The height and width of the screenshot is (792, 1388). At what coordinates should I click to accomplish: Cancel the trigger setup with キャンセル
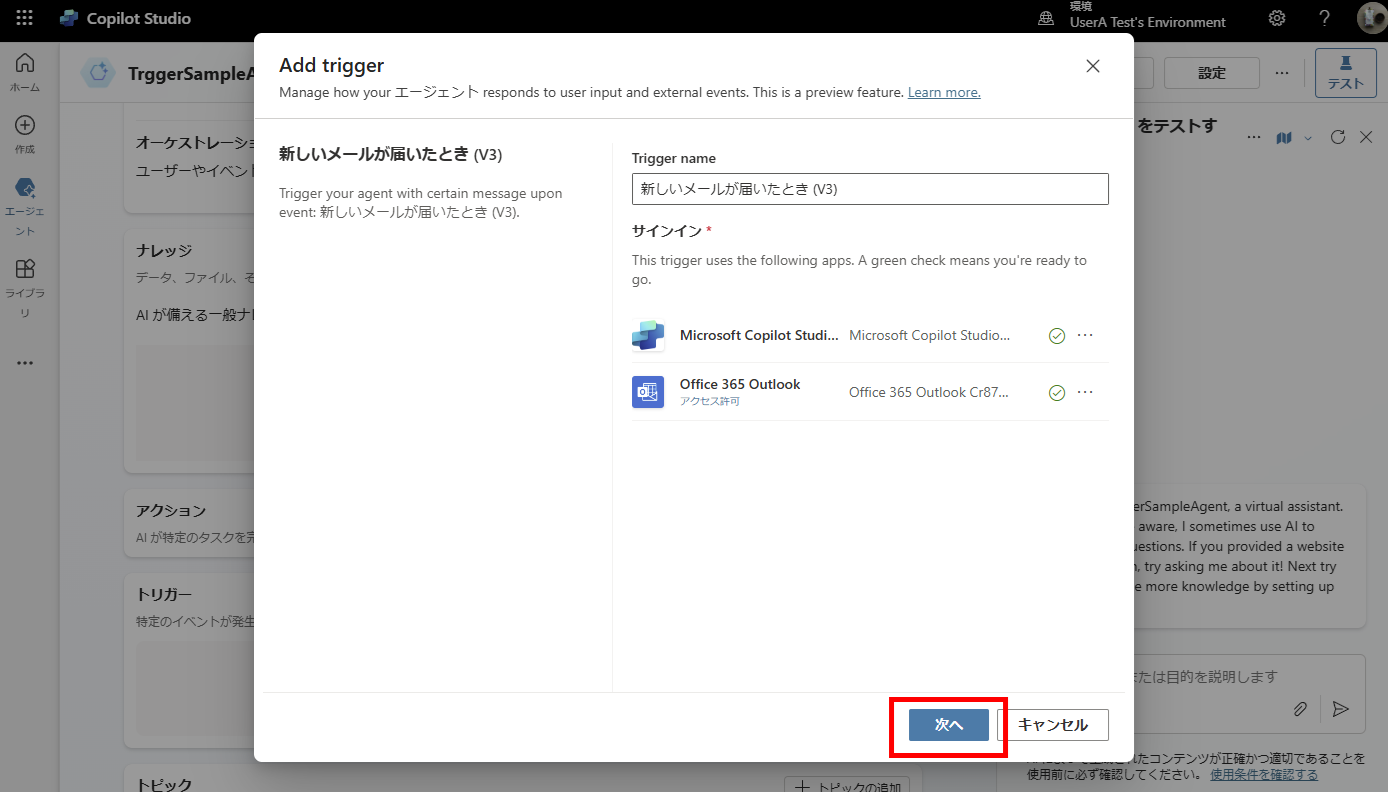1054,724
